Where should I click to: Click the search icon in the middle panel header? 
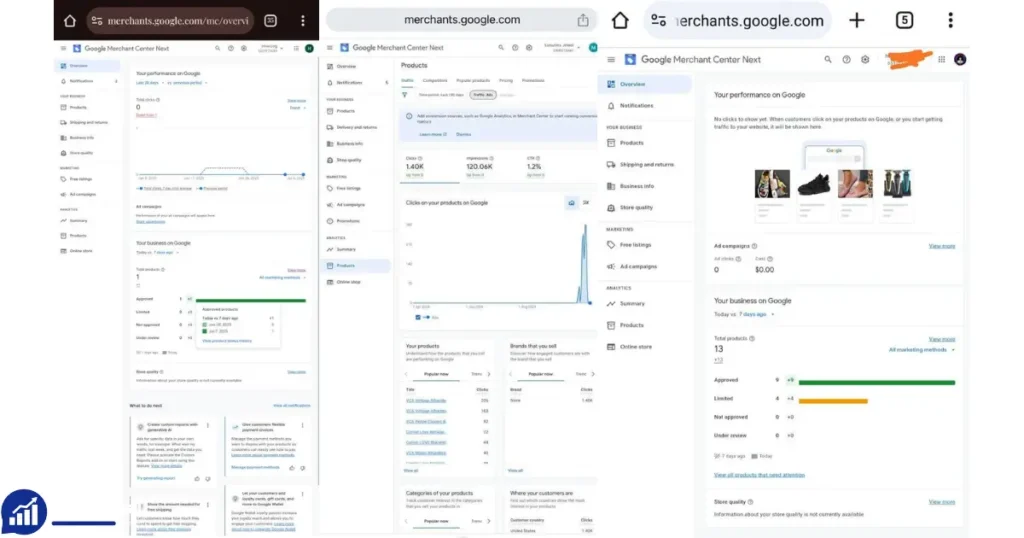[x=501, y=48]
